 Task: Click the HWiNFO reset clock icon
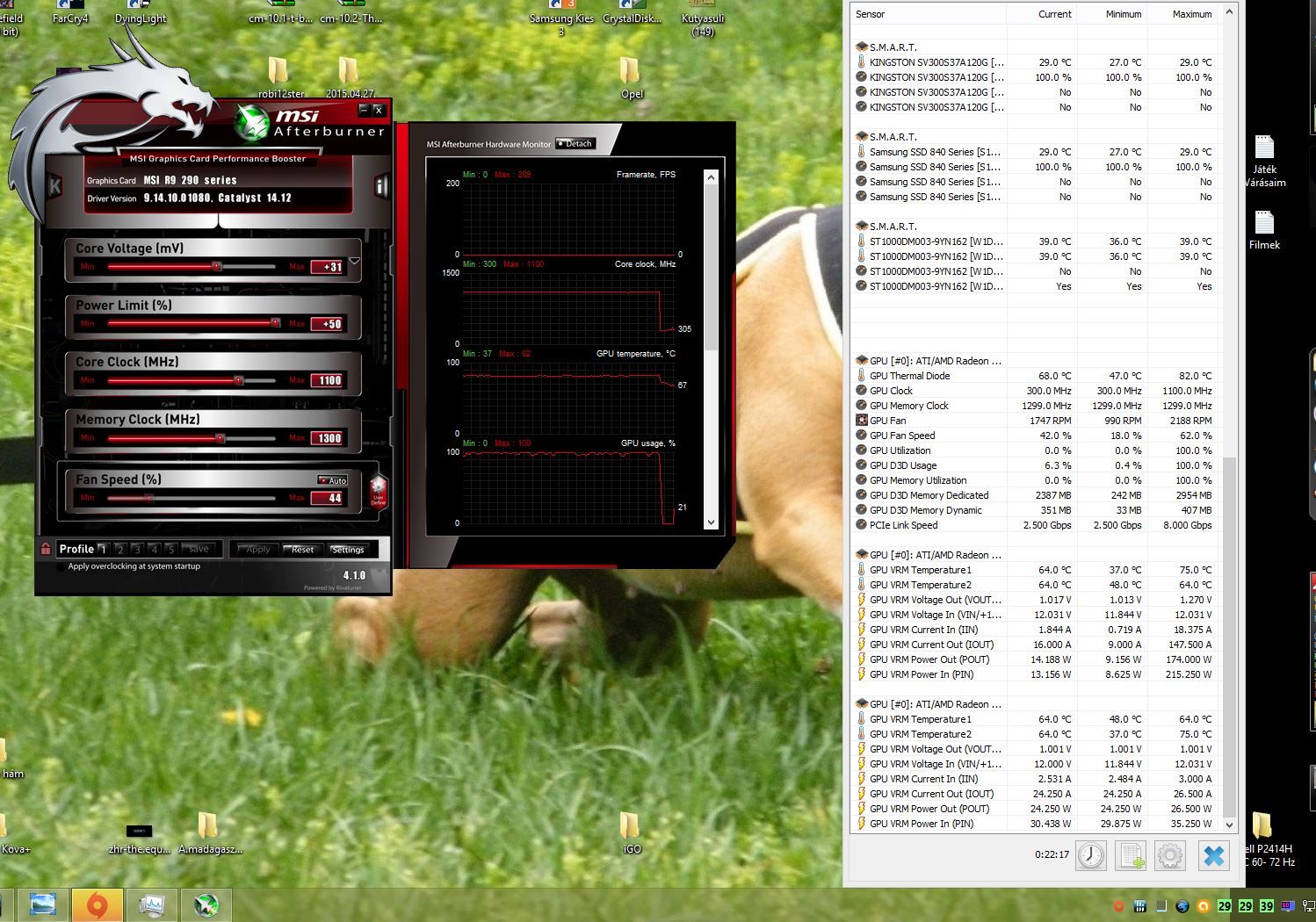[1090, 855]
